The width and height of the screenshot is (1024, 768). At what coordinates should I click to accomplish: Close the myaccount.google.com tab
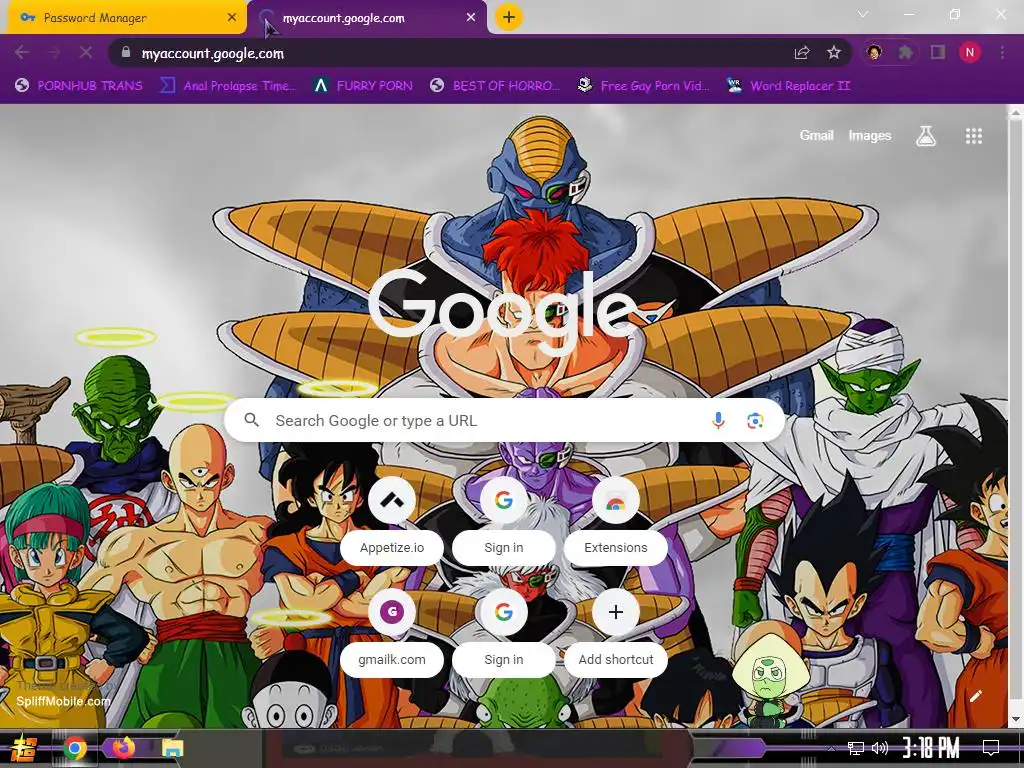471,18
